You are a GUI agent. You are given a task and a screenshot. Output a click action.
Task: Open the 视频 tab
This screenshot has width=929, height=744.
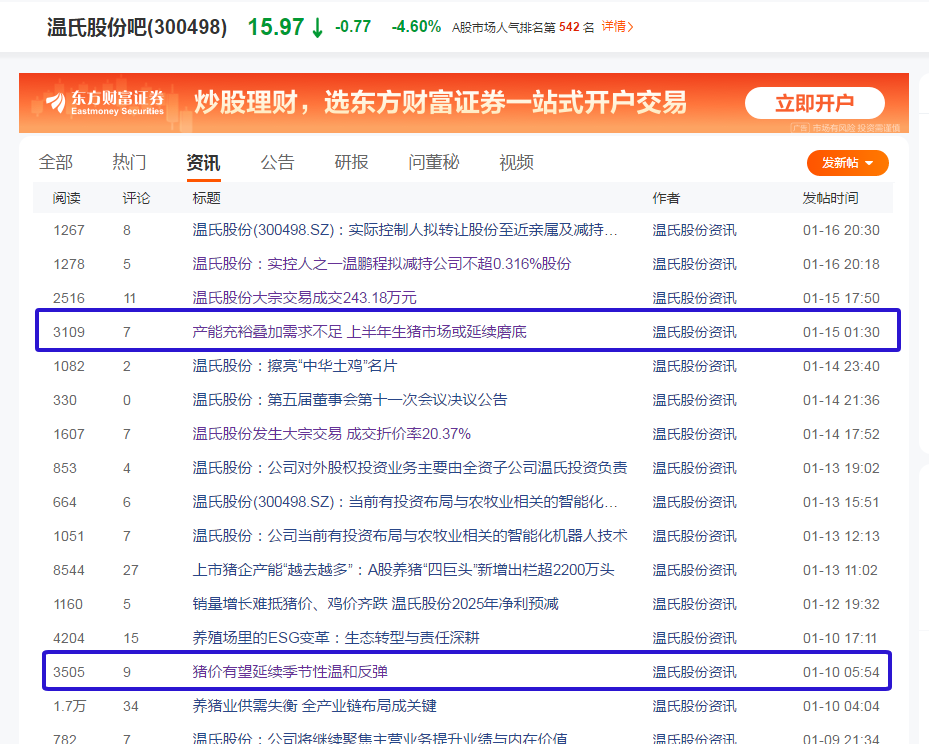click(516, 163)
